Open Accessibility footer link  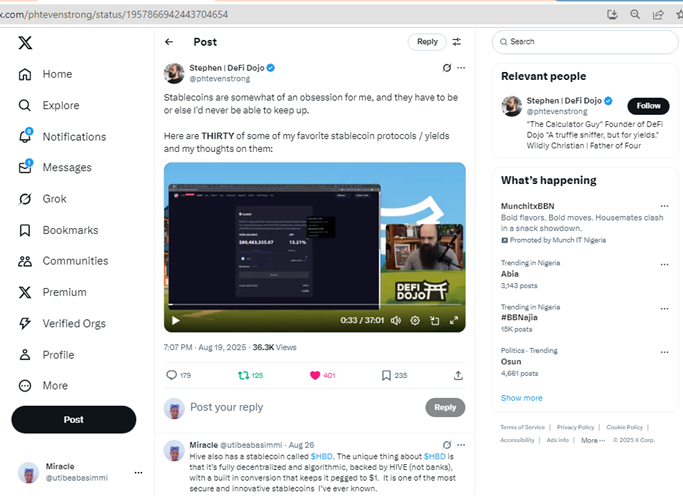coord(517,440)
